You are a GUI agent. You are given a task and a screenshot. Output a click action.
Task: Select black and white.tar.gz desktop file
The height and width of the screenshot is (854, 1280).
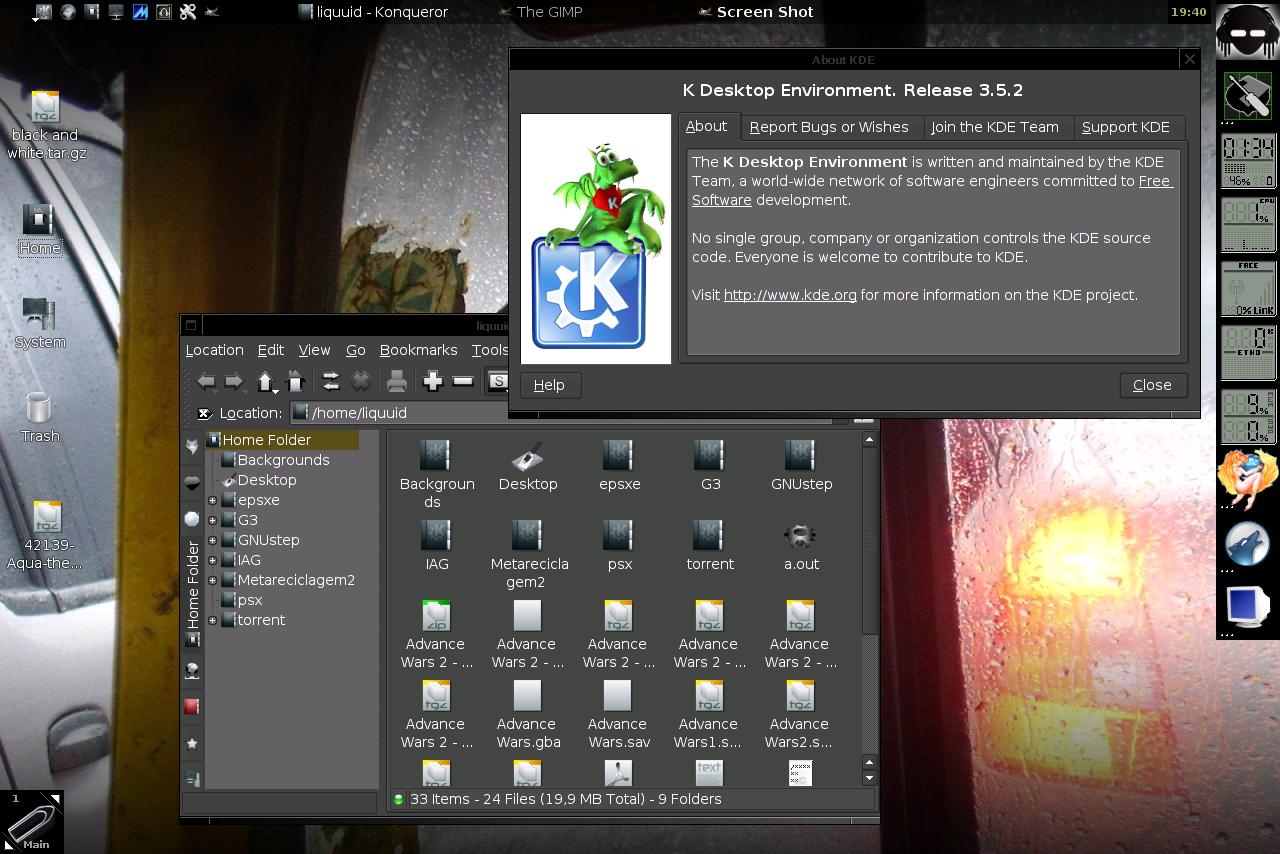[45, 125]
